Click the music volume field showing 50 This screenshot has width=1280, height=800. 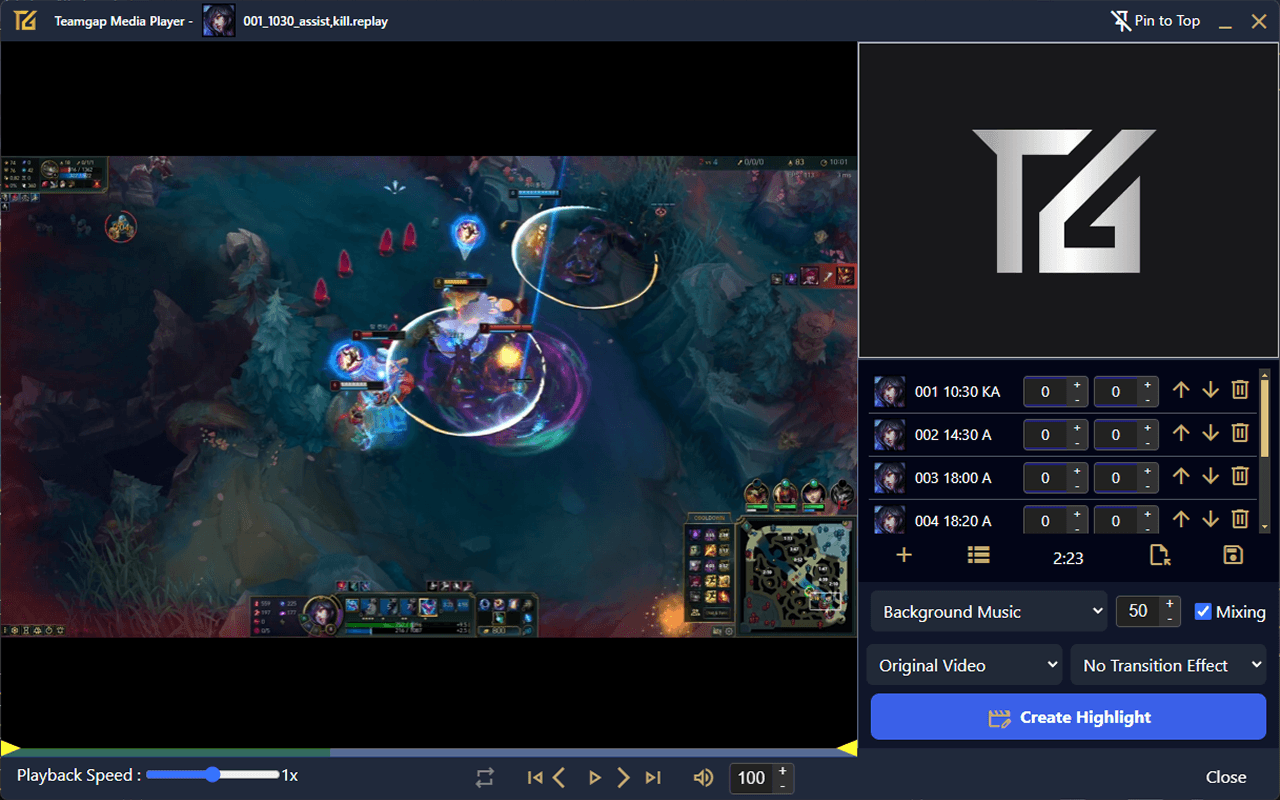click(1138, 611)
